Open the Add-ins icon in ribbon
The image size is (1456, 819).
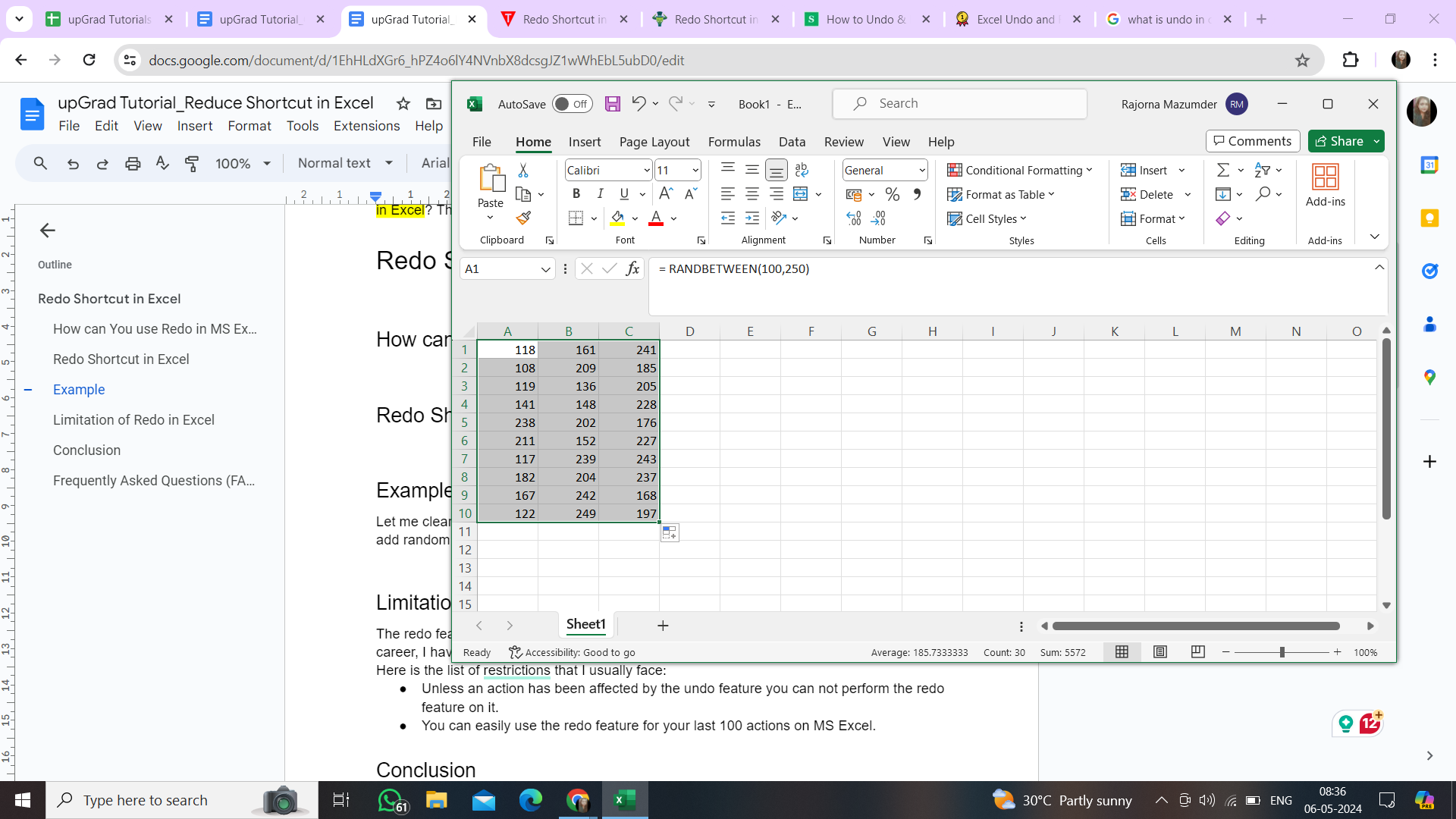pyautogui.click(x=1326, y=185)
